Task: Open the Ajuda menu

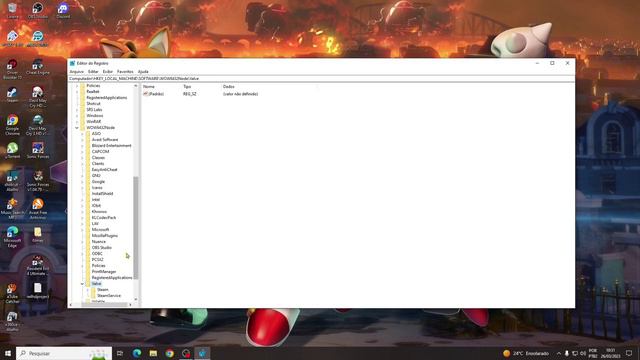Action: [143, 71]
